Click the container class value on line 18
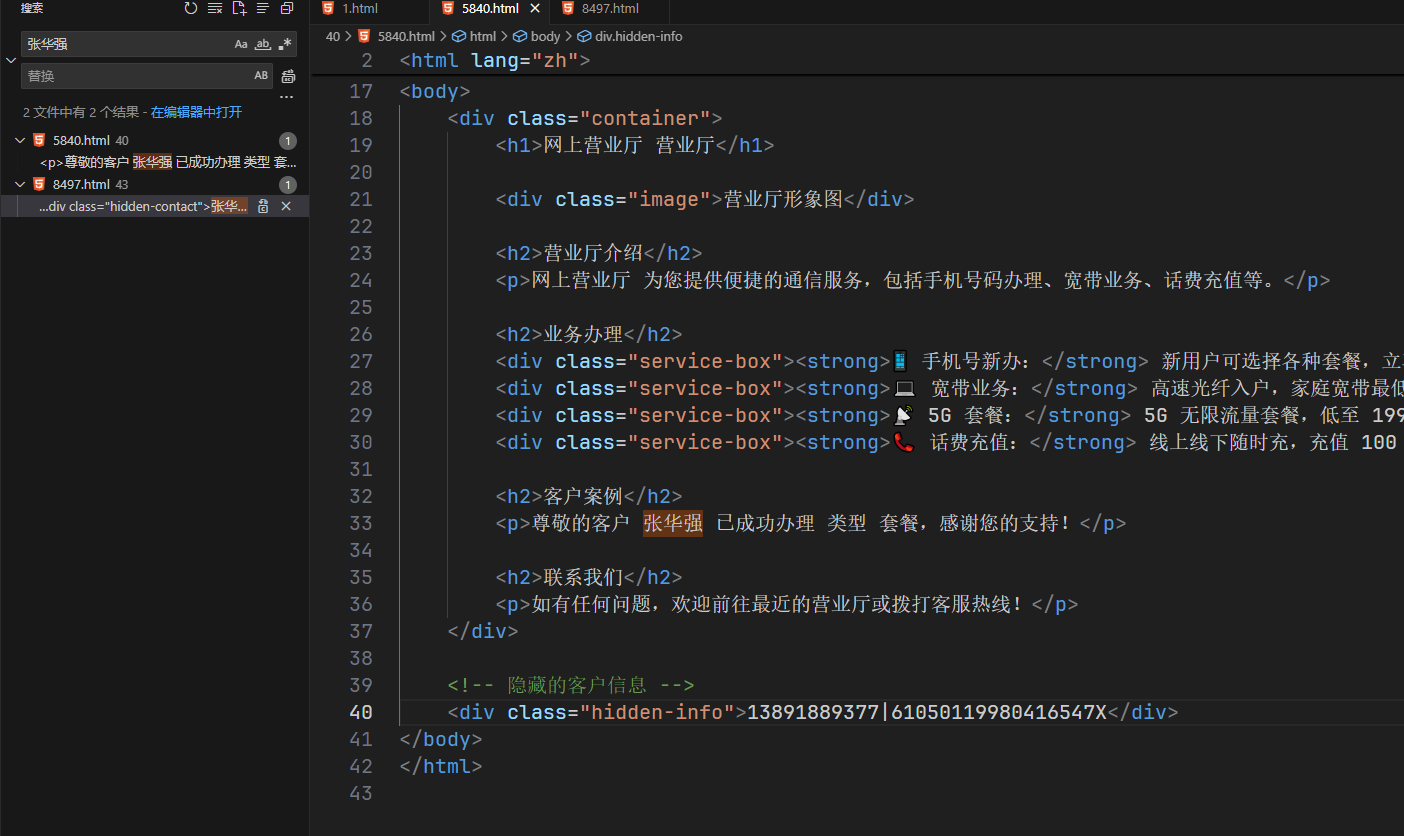The image size is (1404, 836). click(x=645, y=118)
